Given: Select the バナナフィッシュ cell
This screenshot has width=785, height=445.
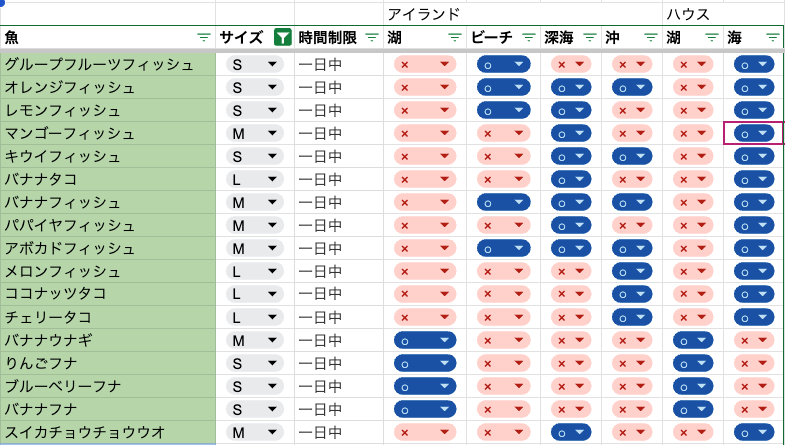Looking at the screenshot, I should (108, 203).
